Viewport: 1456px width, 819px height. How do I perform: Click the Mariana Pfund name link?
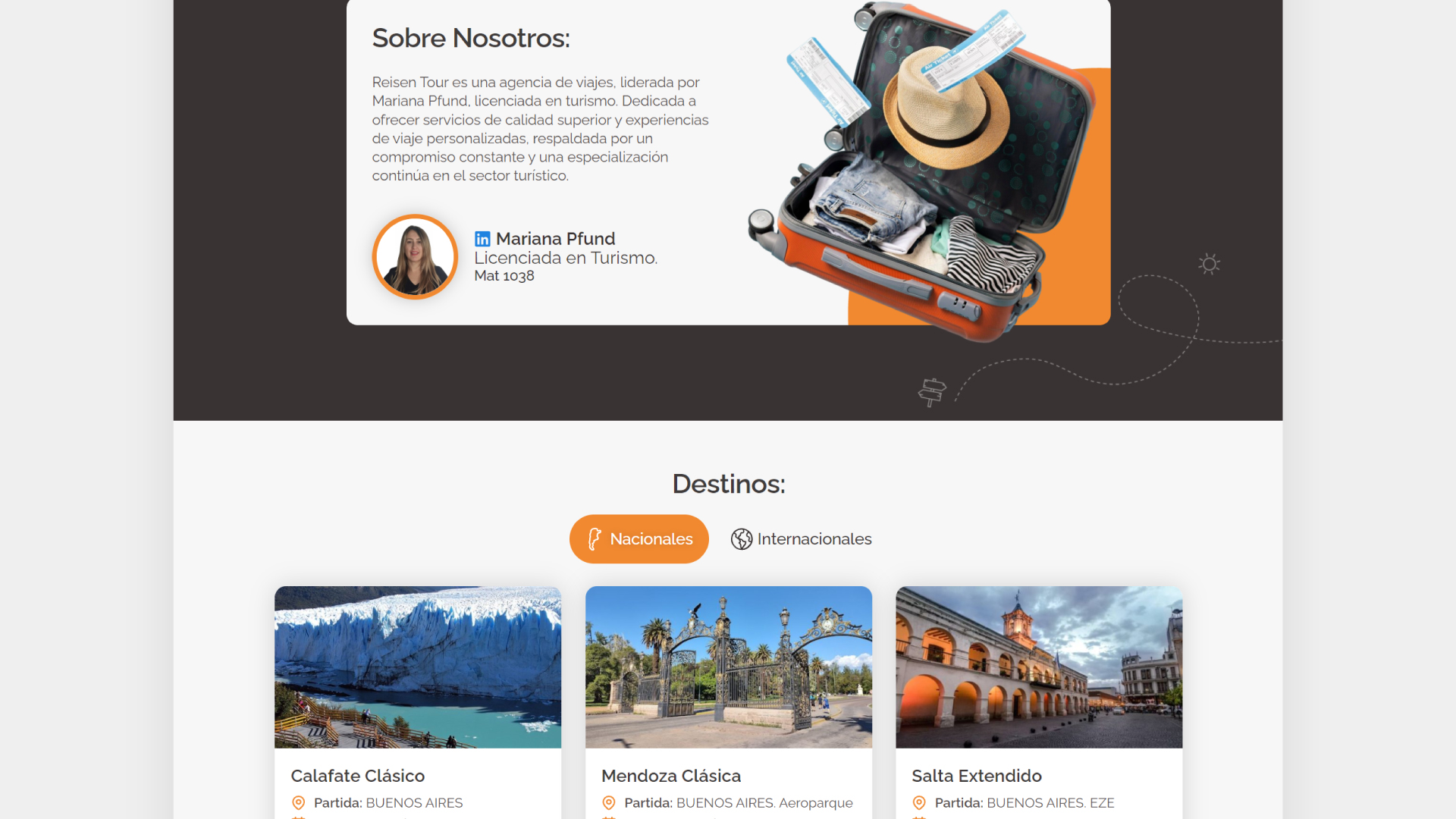coord(555,239)
